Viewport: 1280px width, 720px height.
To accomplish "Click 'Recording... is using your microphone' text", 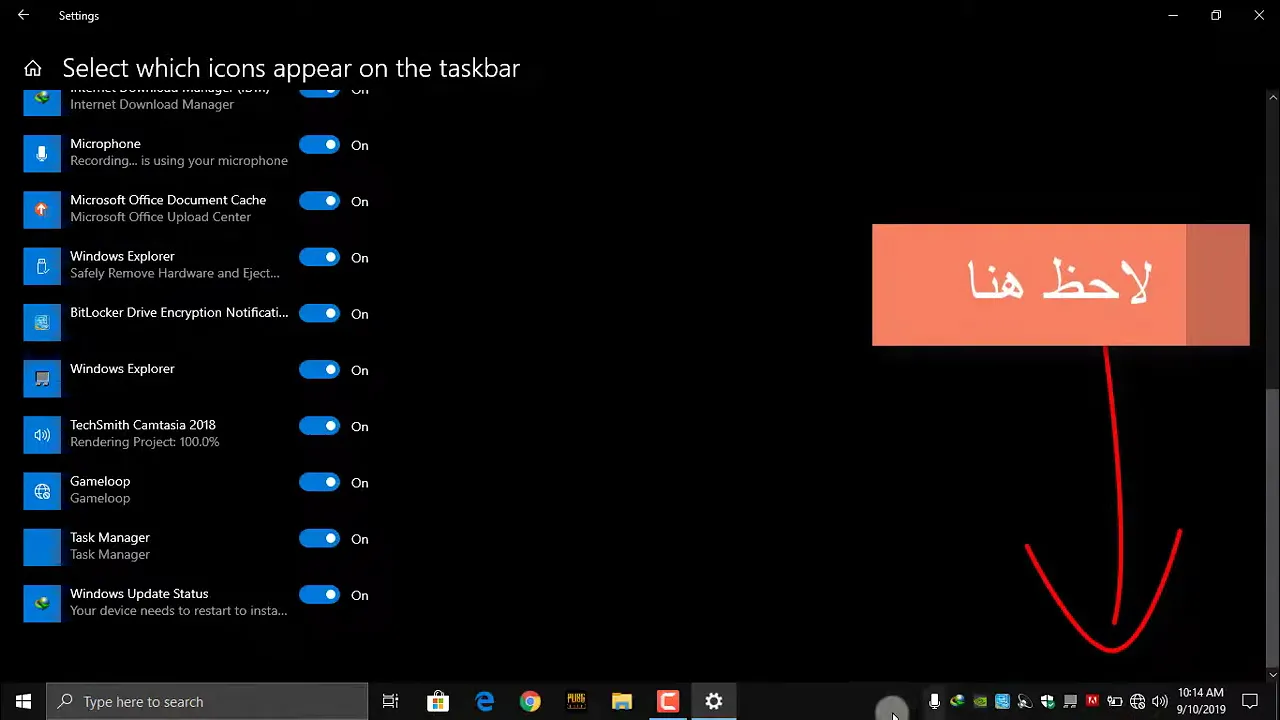I will (179, 161).
